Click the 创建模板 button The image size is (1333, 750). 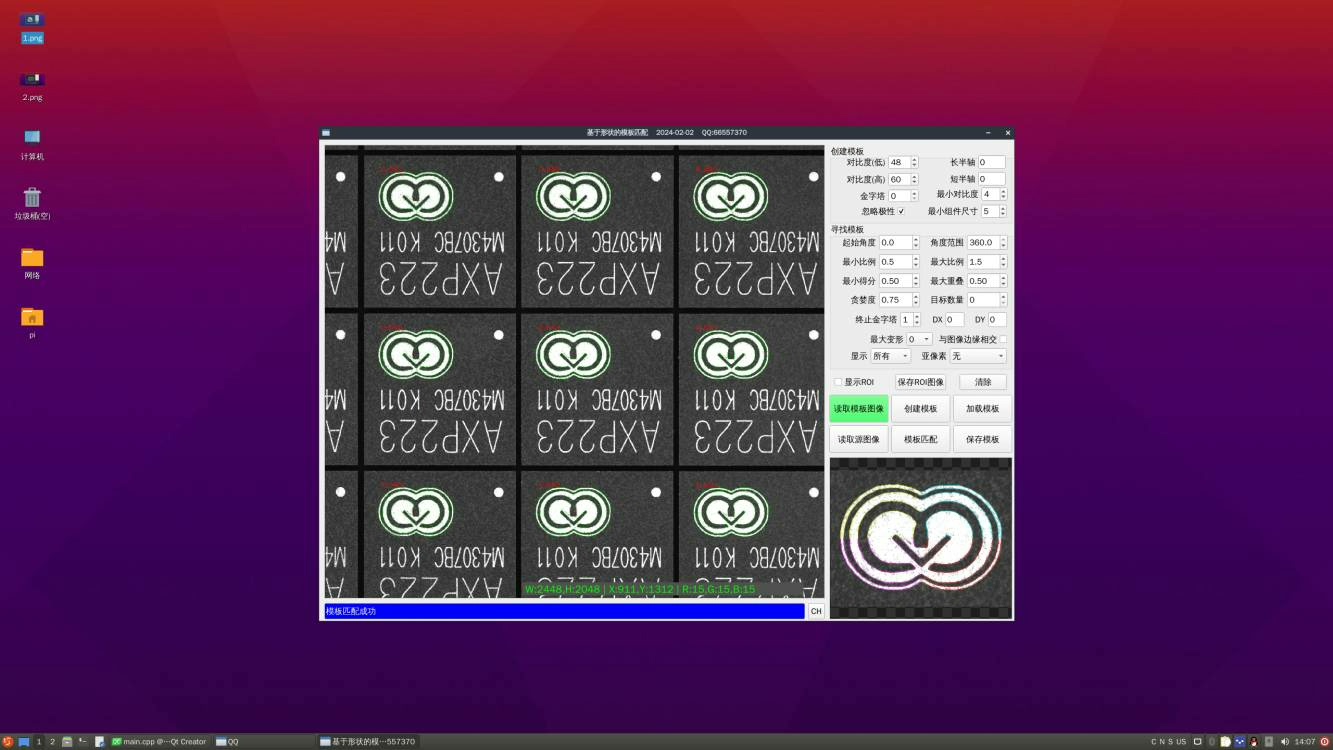click(x=921, y=409)
